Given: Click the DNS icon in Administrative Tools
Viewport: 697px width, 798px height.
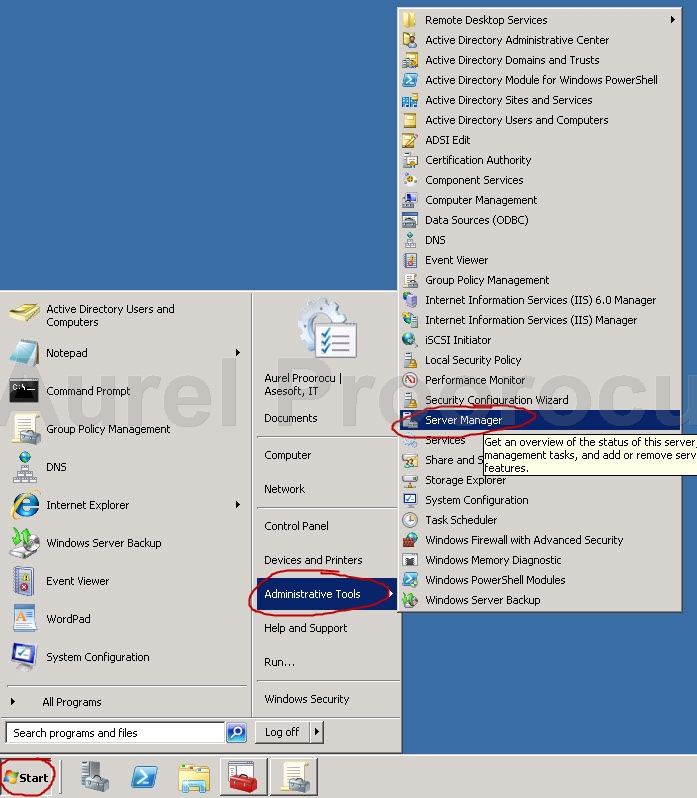Looking at the screenshot, I should coord(410,240).
